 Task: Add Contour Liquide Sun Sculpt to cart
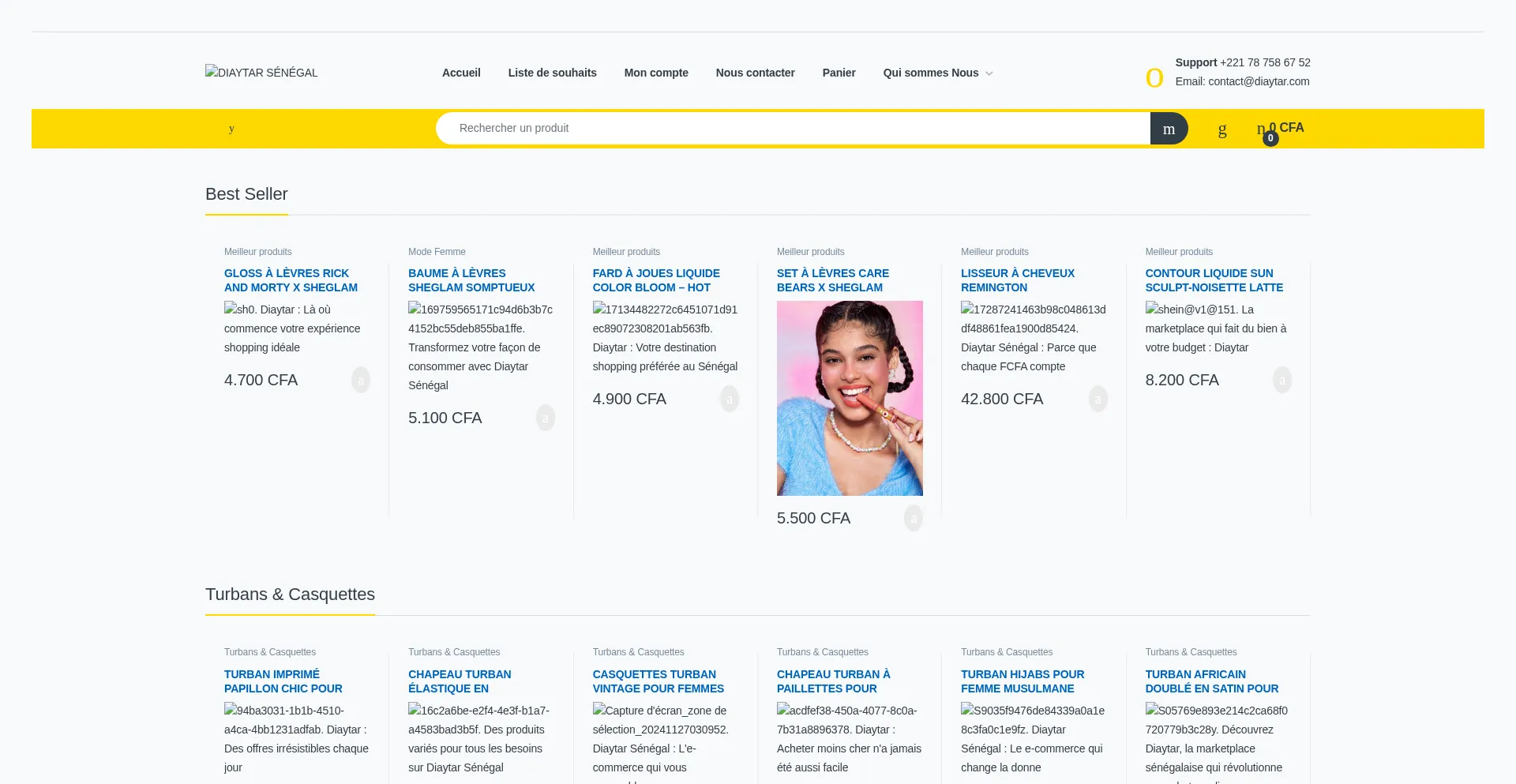(x=1281, y=381)
